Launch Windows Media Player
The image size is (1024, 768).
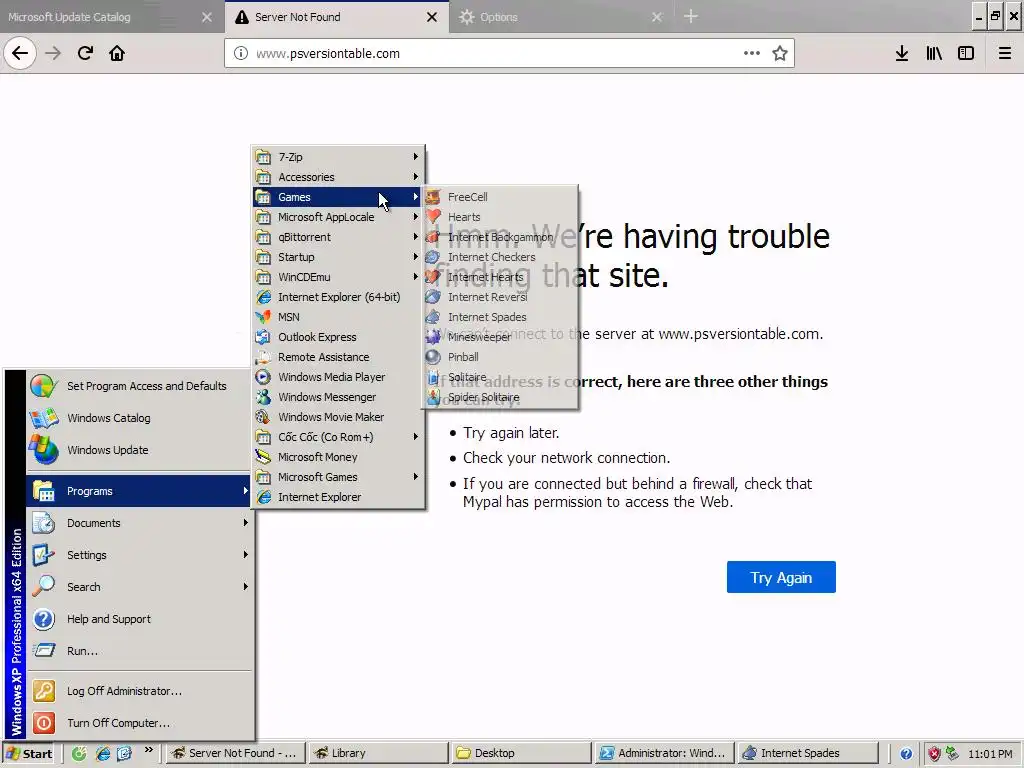click(x=338, y=377)
